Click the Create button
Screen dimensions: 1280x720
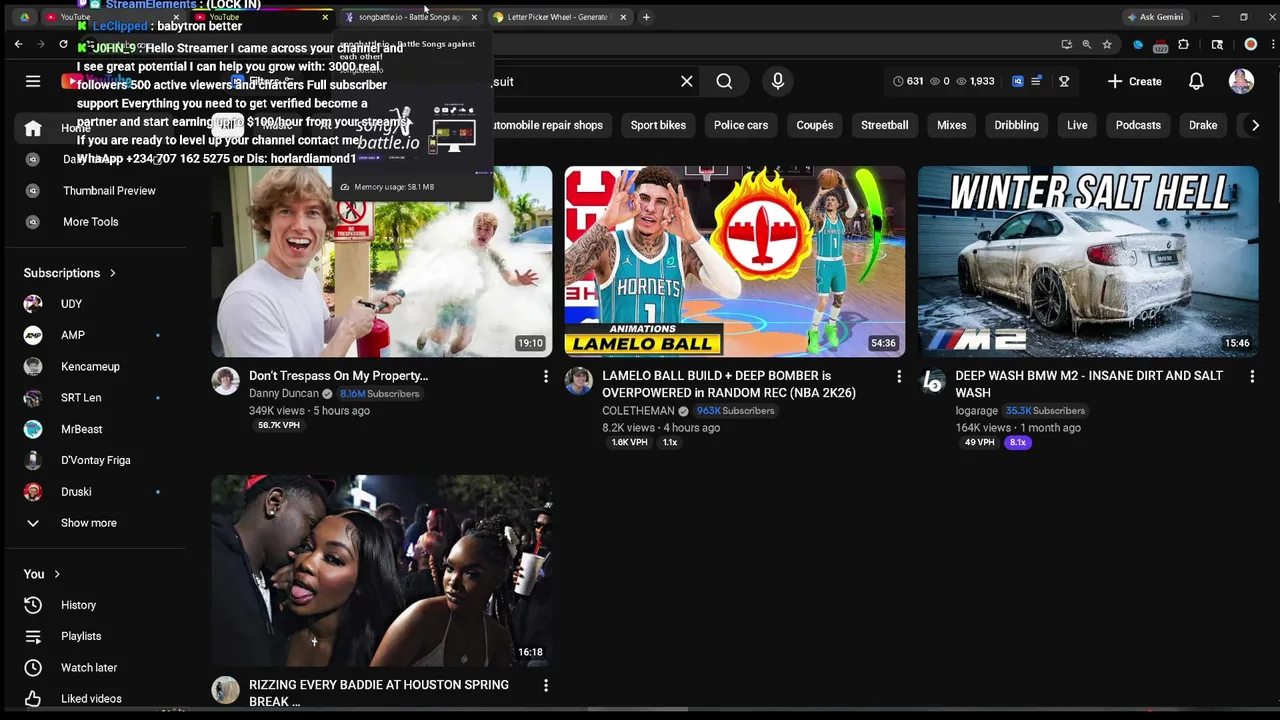click(1135, 81)
